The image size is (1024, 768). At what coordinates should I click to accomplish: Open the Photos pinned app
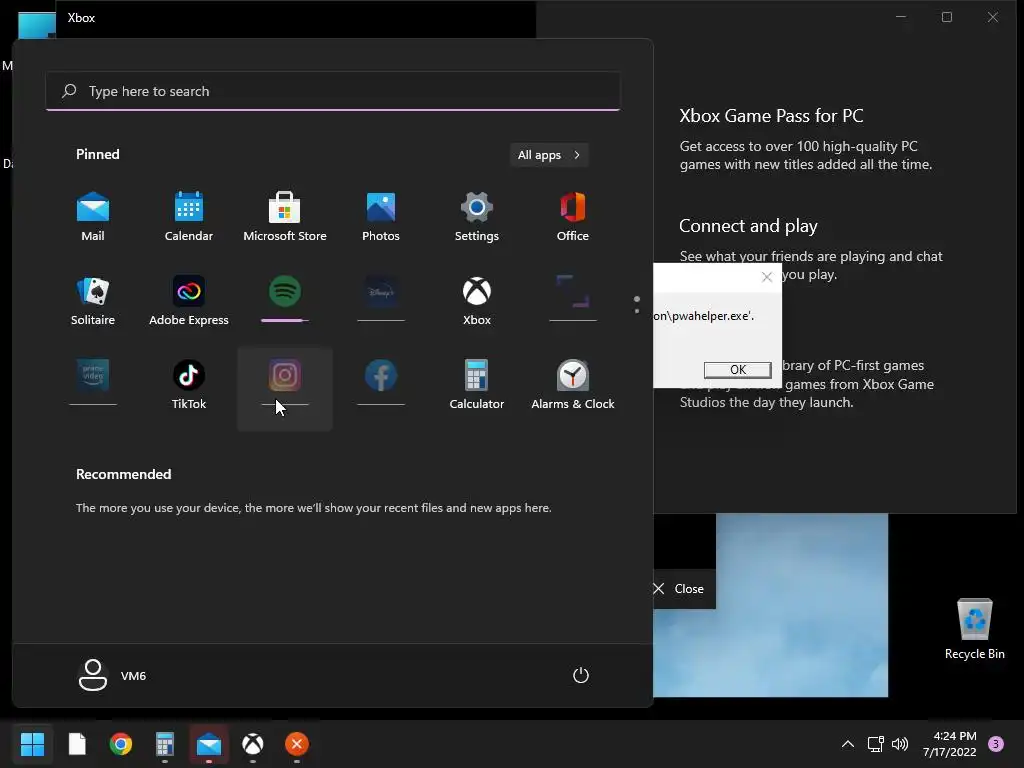click(x=381, y=217)
